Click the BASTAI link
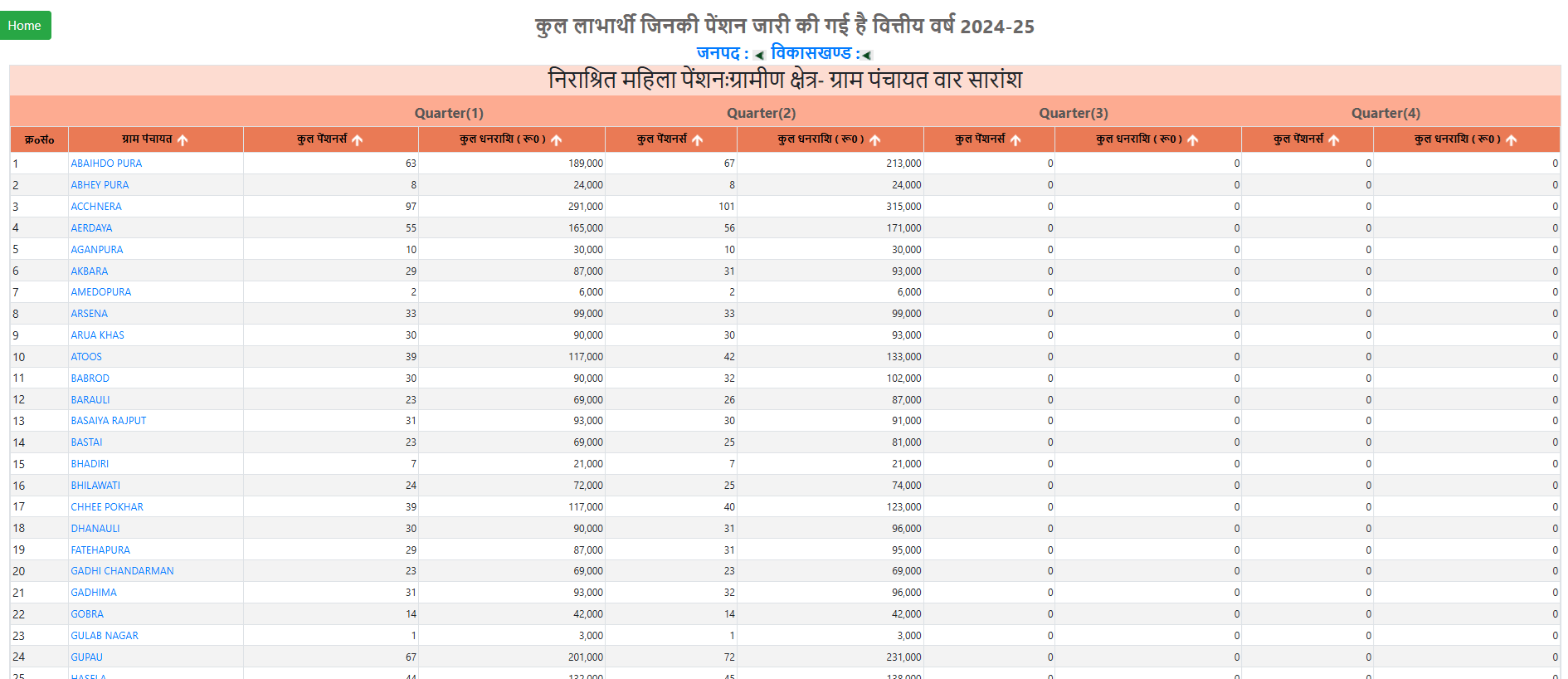The height and width of the screenshot is (679, 1568). click(x=87, y=442)
